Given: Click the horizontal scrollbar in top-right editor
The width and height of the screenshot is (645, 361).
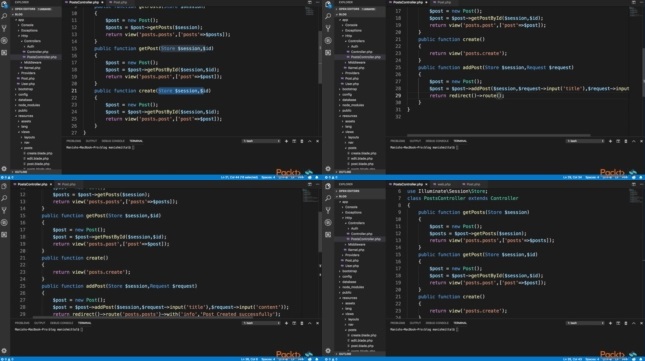Looking at the screenshot, I should pyautogui.click(x=499, y=135).
